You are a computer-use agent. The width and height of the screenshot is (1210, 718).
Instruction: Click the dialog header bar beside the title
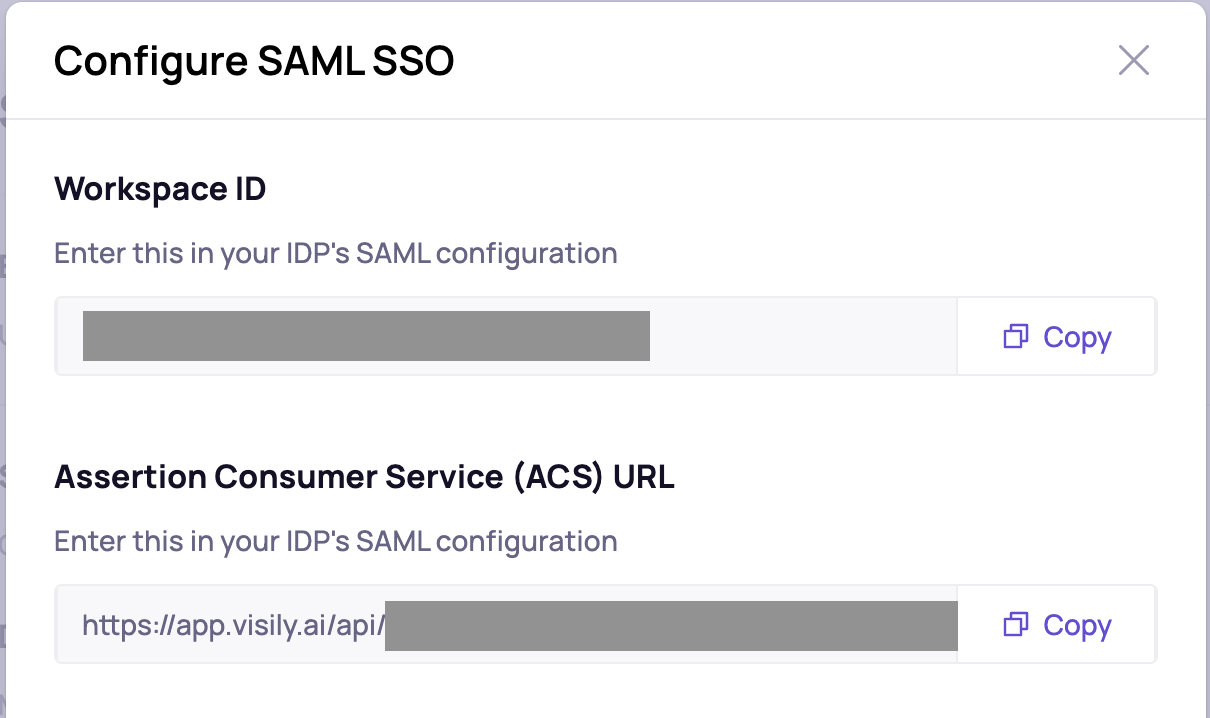coord(780,61)
